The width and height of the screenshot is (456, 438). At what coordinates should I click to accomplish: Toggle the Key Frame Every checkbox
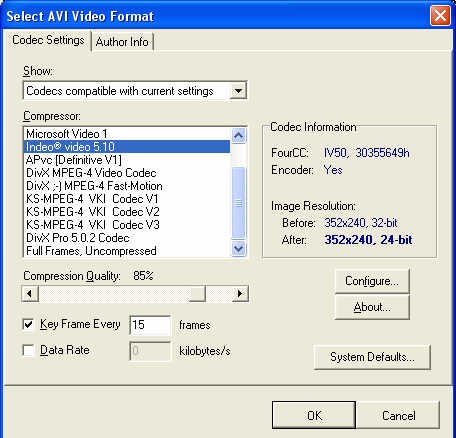[x=28, y=324]
